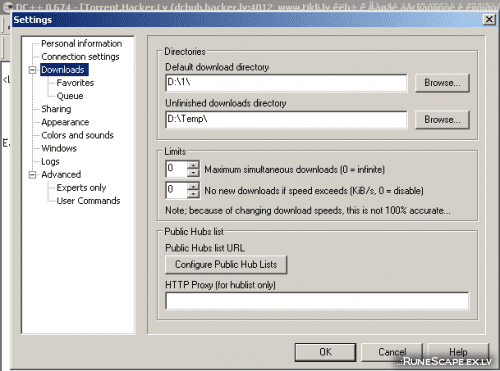Open Windows settings page
This screenshot has height=371, width=500.
59,148
